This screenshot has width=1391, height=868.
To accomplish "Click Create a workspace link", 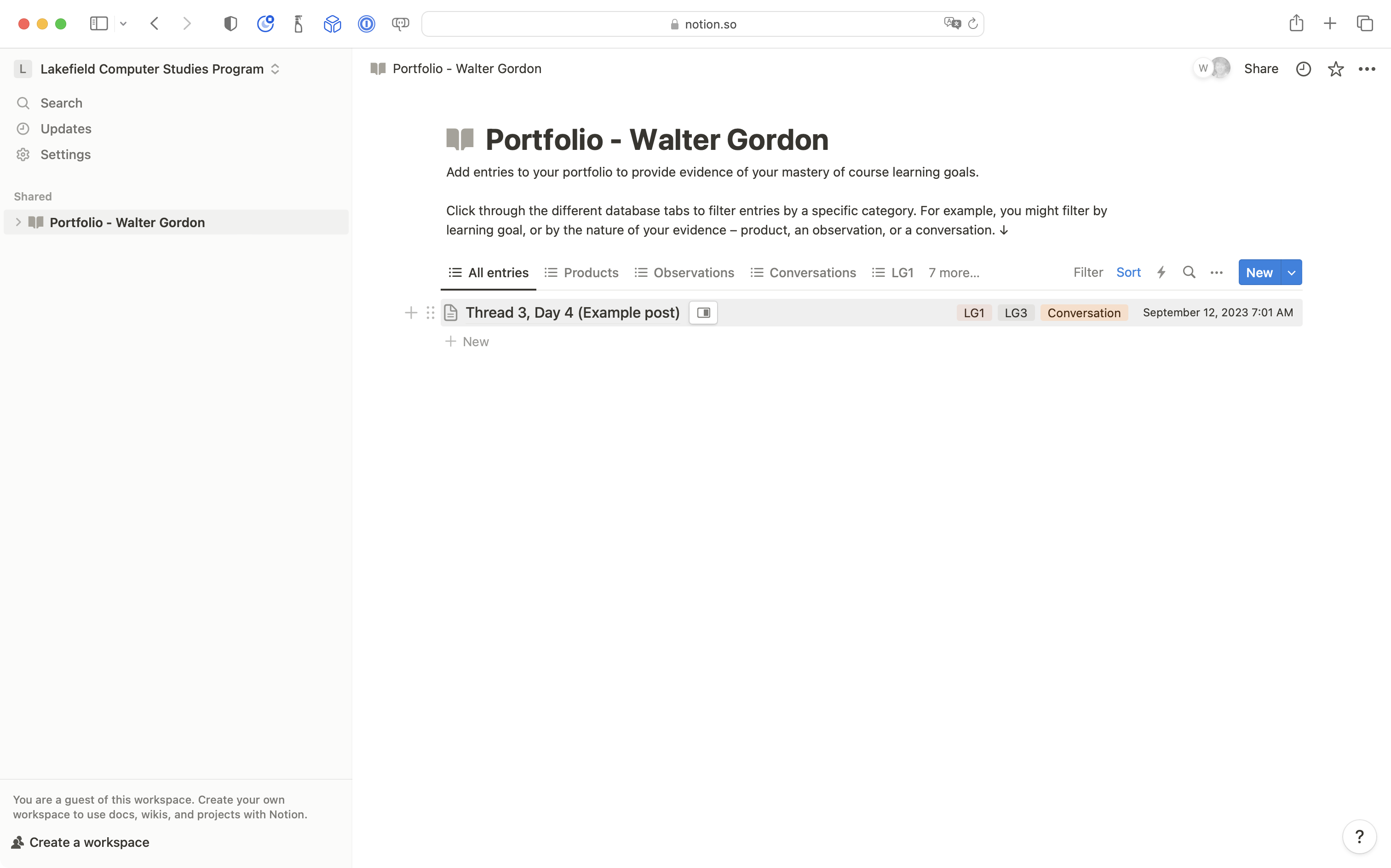I will 88,842.
